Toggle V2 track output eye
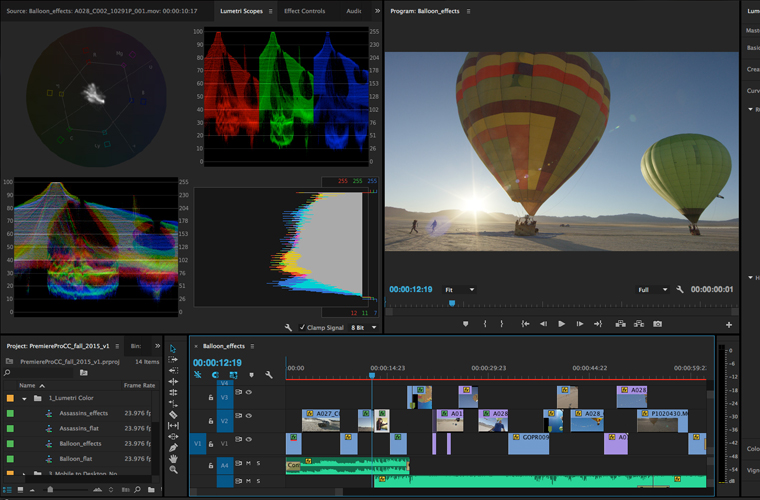The height and width of the screenshot is (500, 760). 249,416
